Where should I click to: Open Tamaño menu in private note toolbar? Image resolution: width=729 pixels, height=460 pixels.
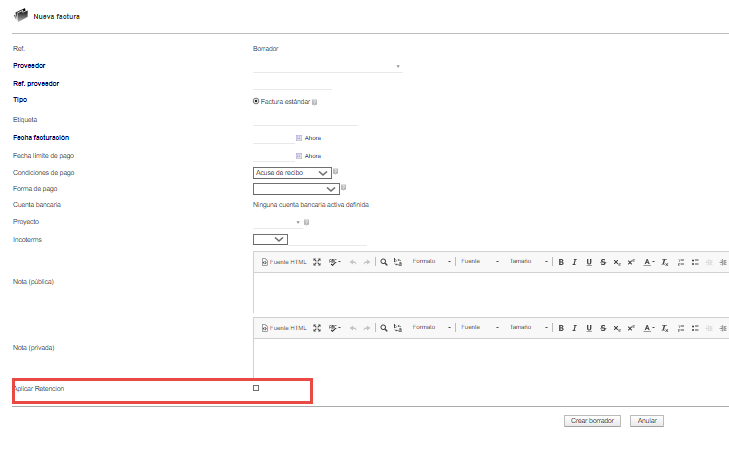[529, 327]
